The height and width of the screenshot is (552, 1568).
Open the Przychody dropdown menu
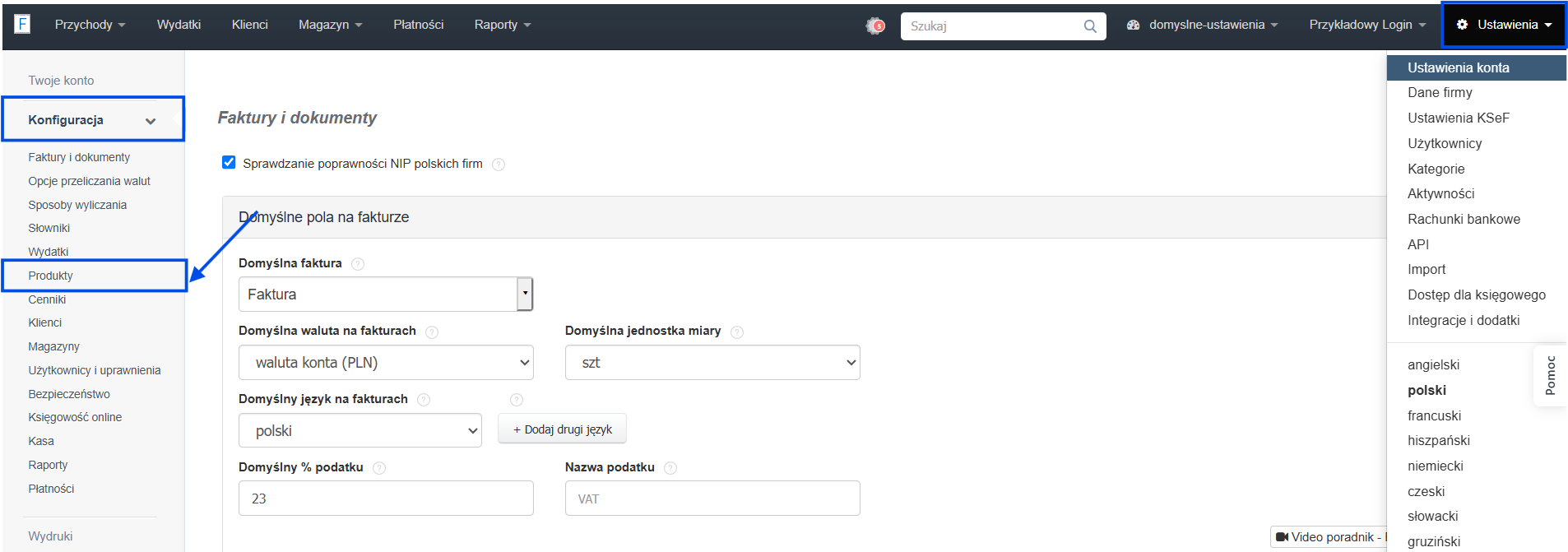pyautogui.click(x=90, y=25)
